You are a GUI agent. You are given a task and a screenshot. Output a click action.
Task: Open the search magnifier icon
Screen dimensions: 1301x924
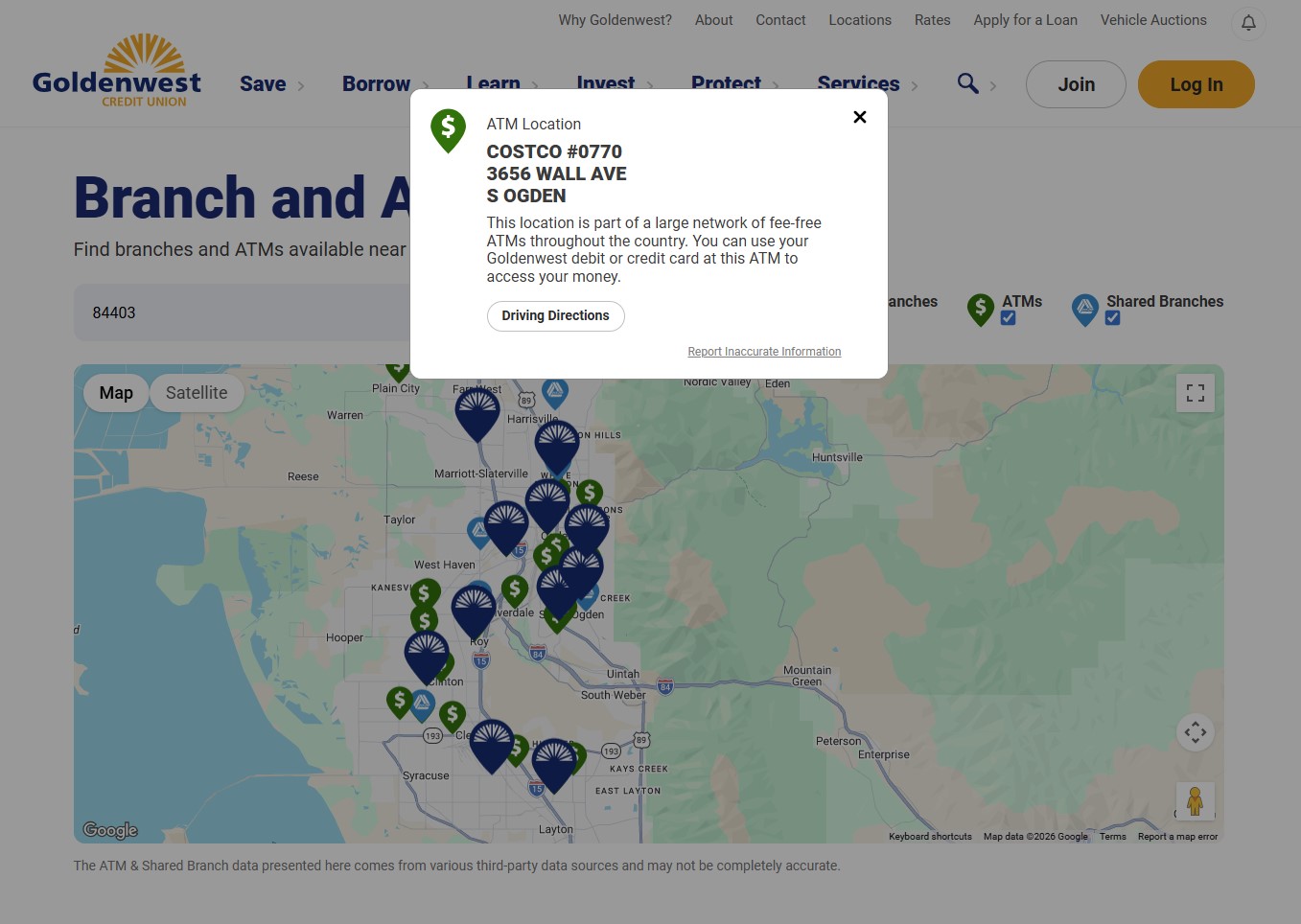point(967,83)
